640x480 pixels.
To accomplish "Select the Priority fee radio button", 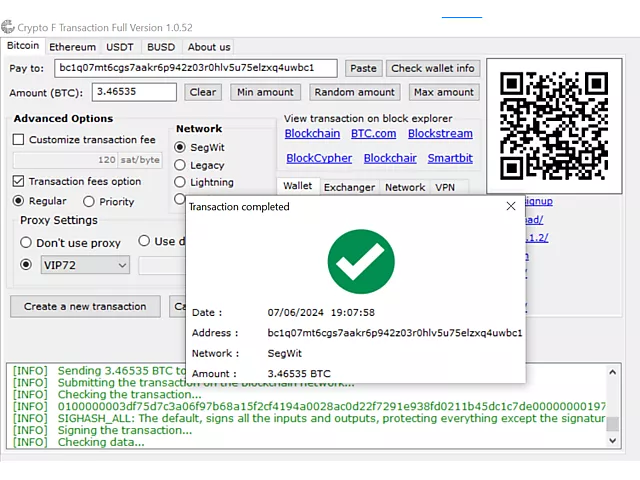I will (89, 202).
